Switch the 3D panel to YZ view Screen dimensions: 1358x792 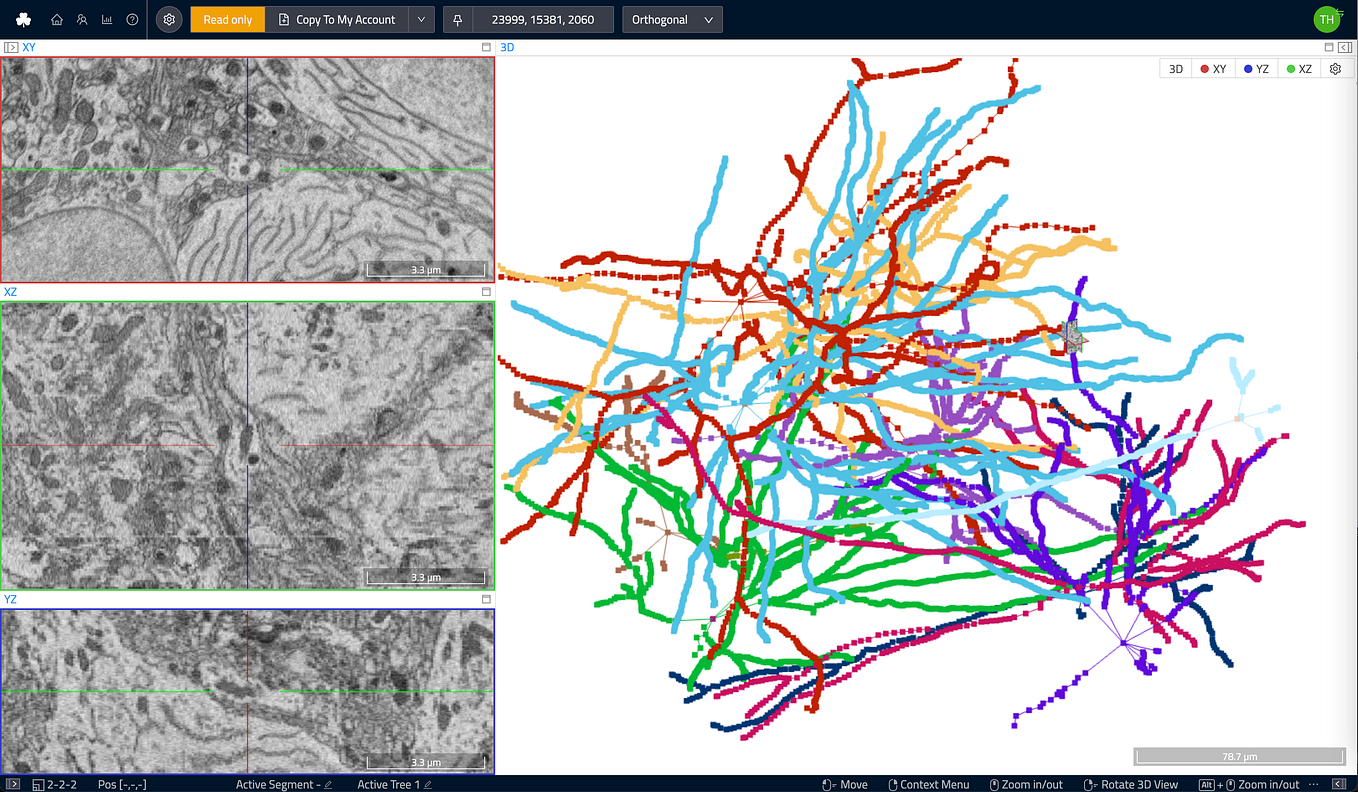pyautogui.click(x=1255, y=68)
